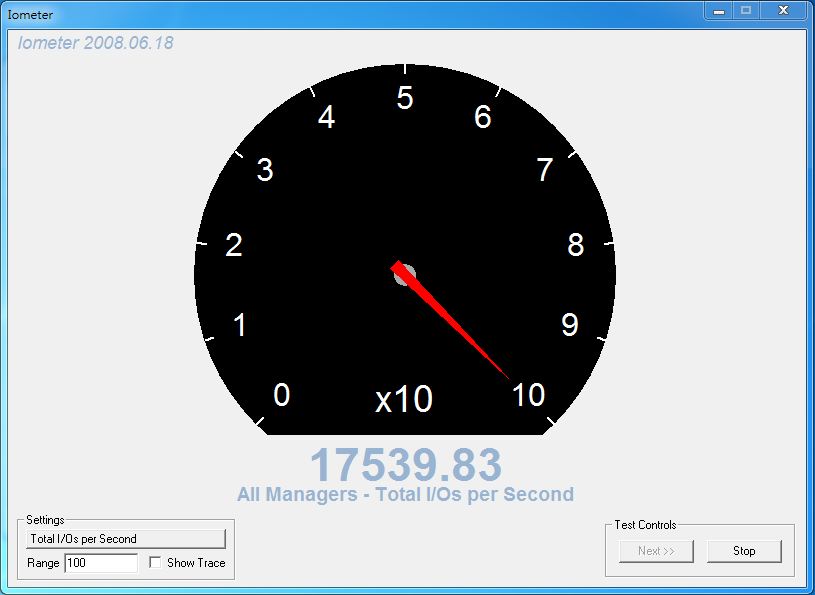Screen dimensions: 815x595
Task: Click the number 7 on the gauge dial
Action: click(x=545, y=170)
